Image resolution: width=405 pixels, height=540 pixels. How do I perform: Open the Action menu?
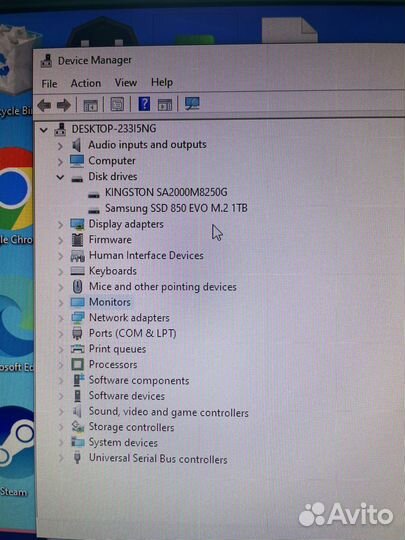tap(86, 83)
